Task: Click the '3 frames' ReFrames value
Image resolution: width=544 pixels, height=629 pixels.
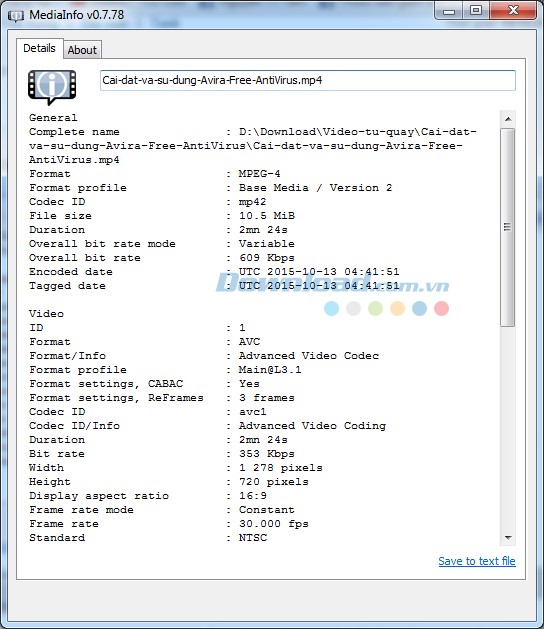Action: [x=267, y=398]
